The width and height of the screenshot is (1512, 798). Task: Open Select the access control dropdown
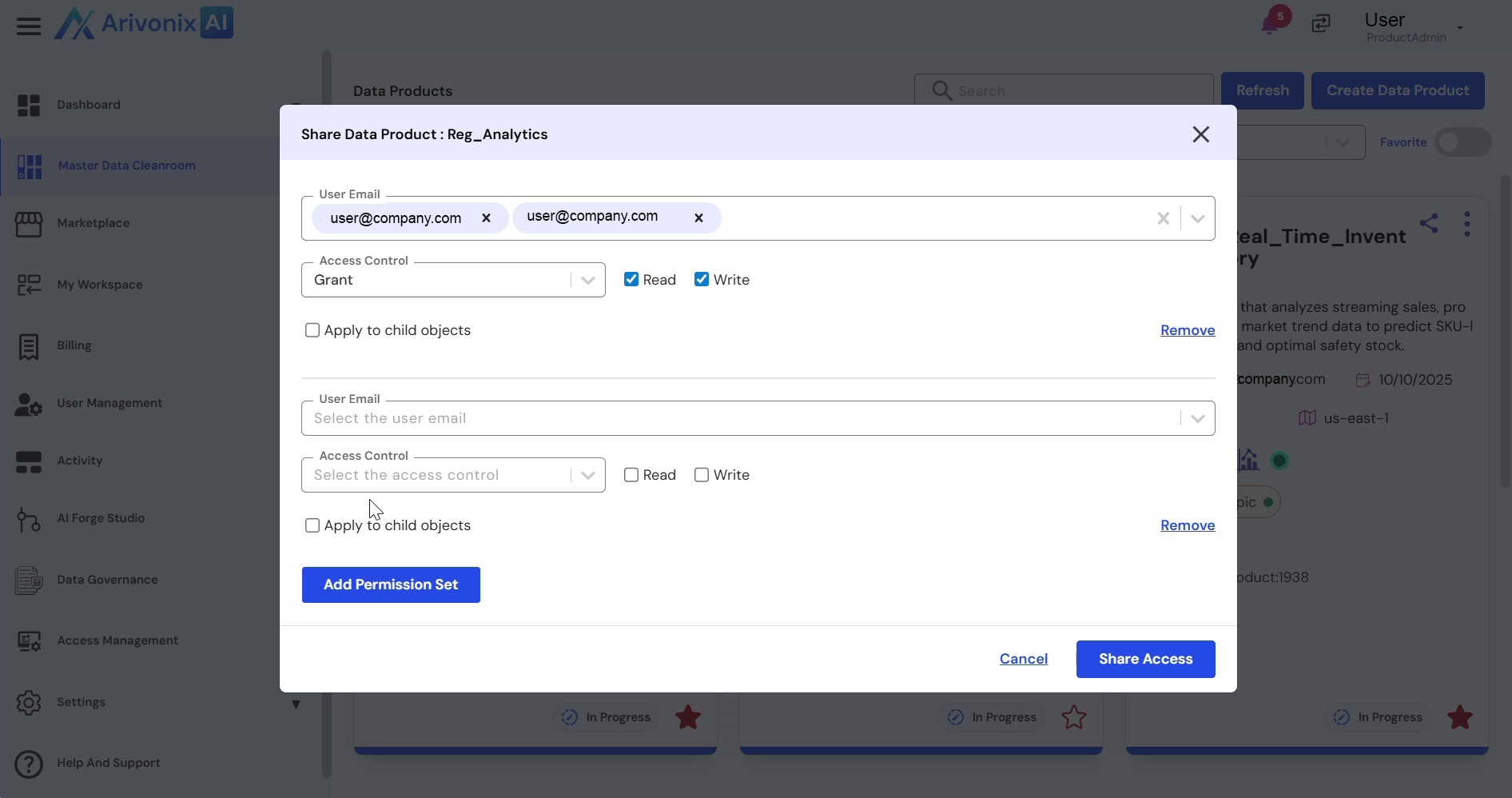tap(588, 475)
